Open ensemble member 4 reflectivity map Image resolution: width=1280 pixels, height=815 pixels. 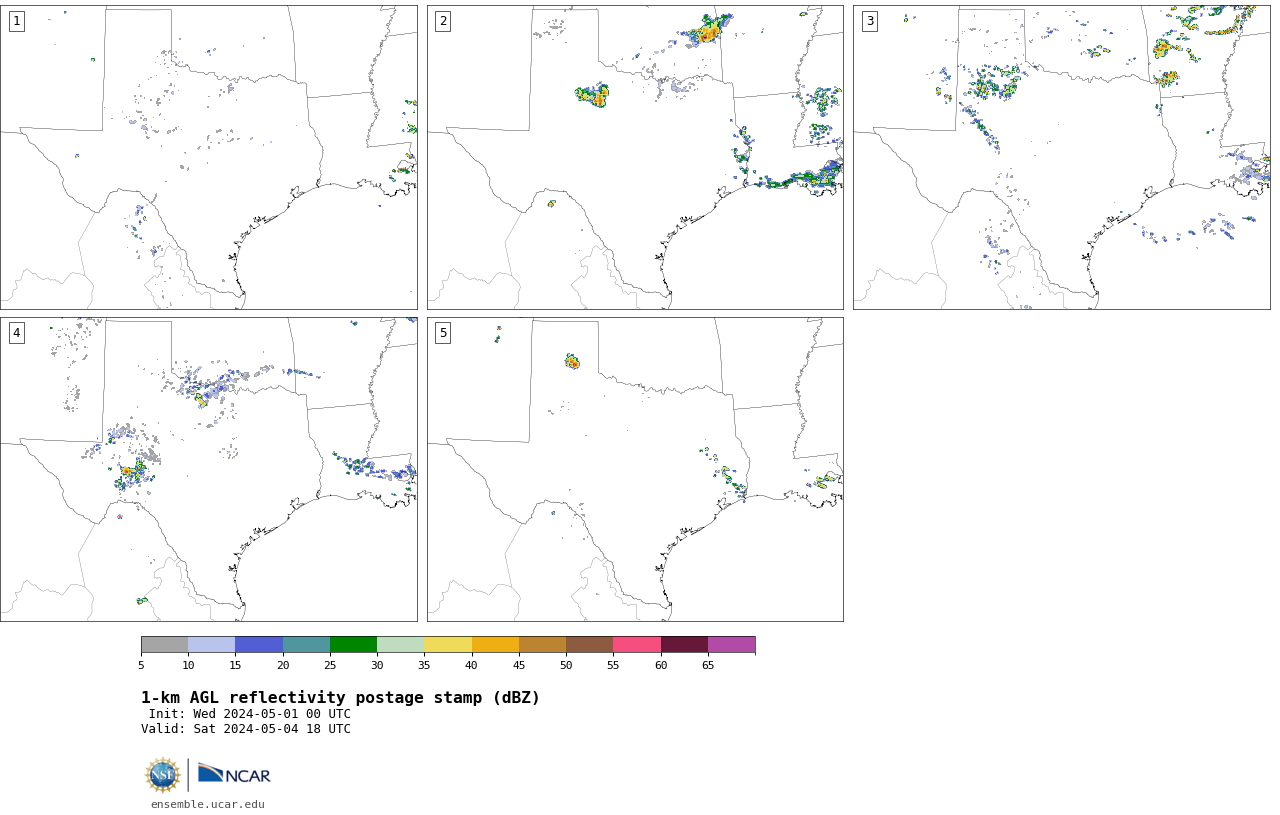coord(209,469)
